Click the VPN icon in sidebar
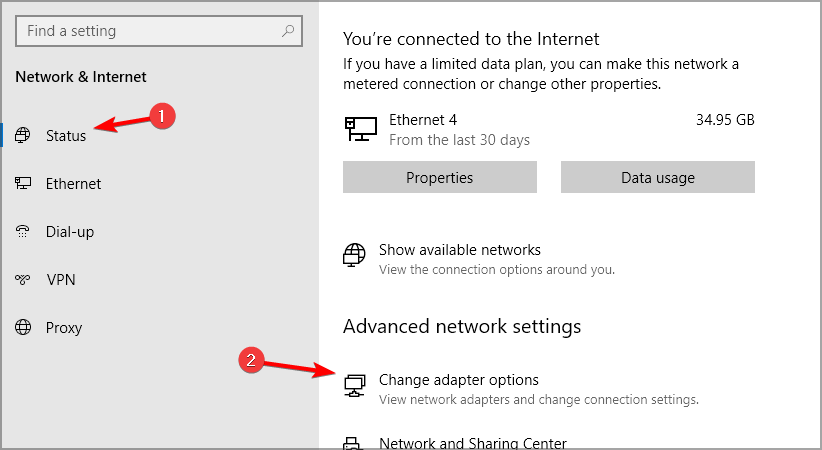 coord(23,279)
